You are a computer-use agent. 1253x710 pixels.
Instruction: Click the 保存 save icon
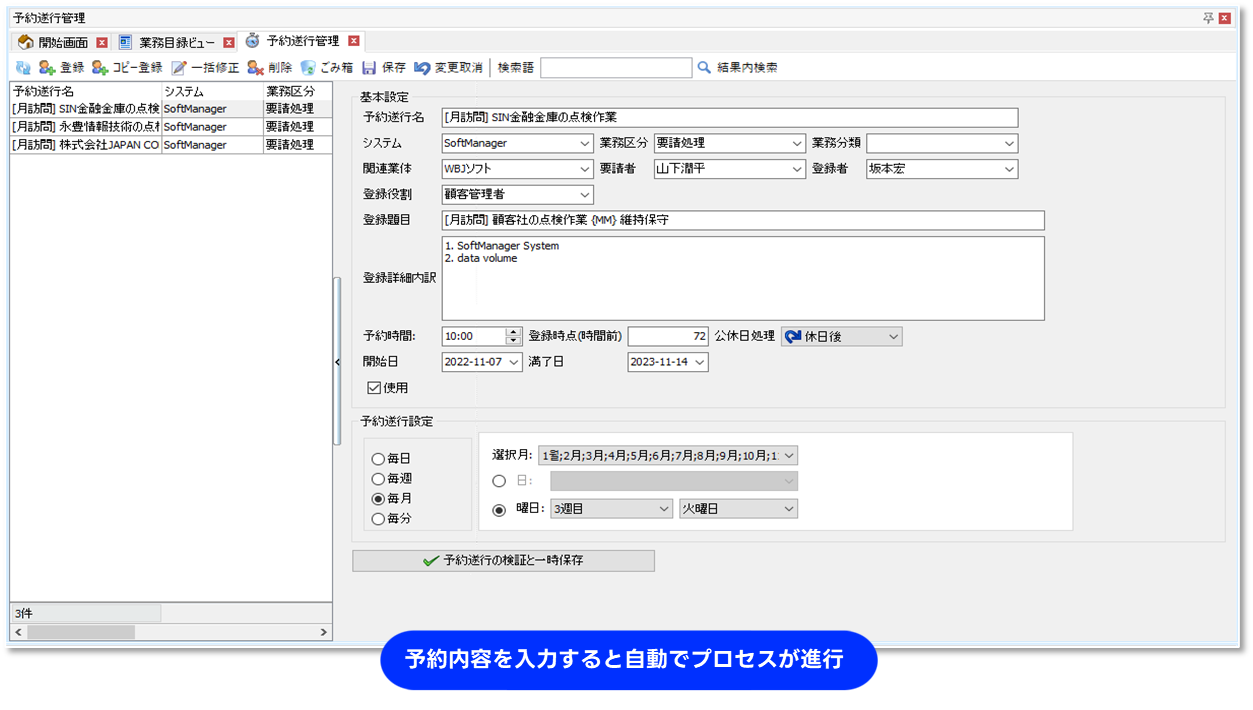pyautogui.click(x=369, y=68)
